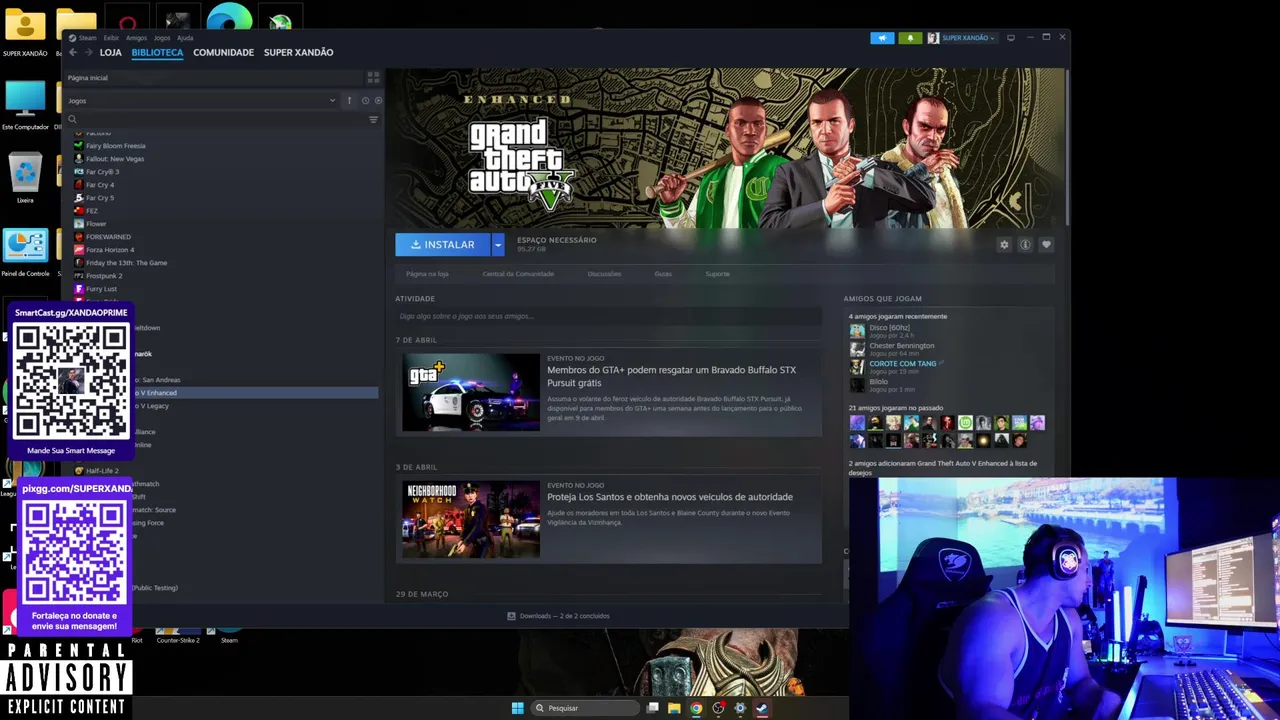Screen dimensions: 1280x720
Task: Open the Bravado Buffalo STX event thumbnail
Action: click(x=471, y=392)
